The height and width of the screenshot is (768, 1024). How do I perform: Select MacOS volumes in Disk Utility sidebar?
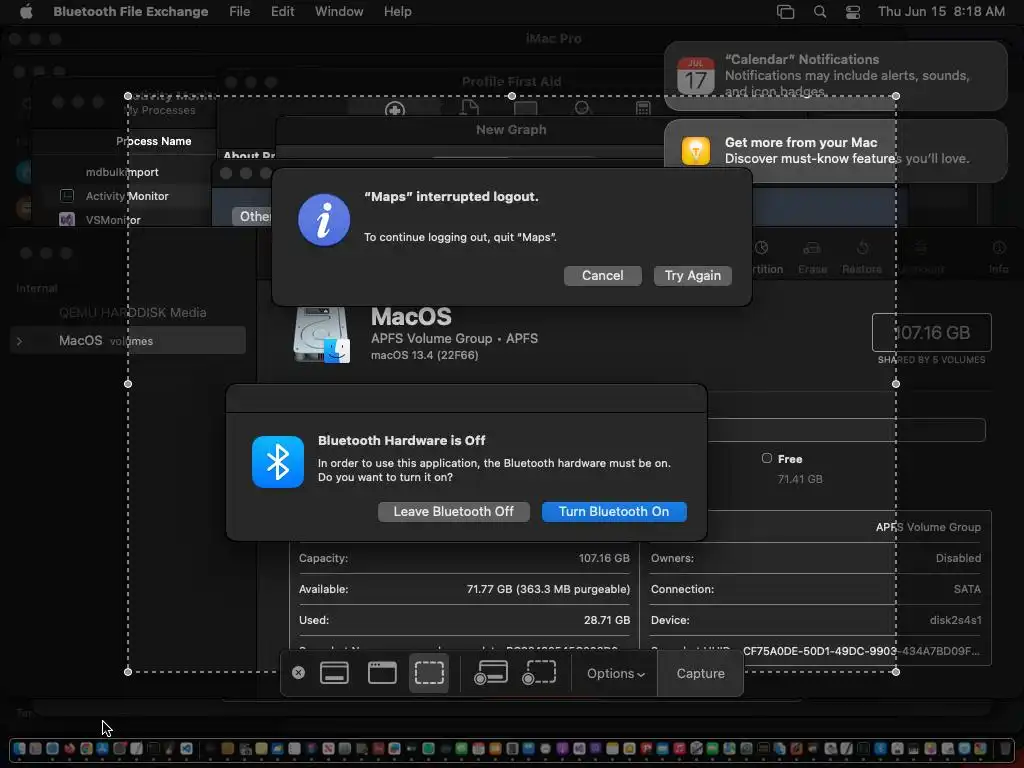[128, 340]
